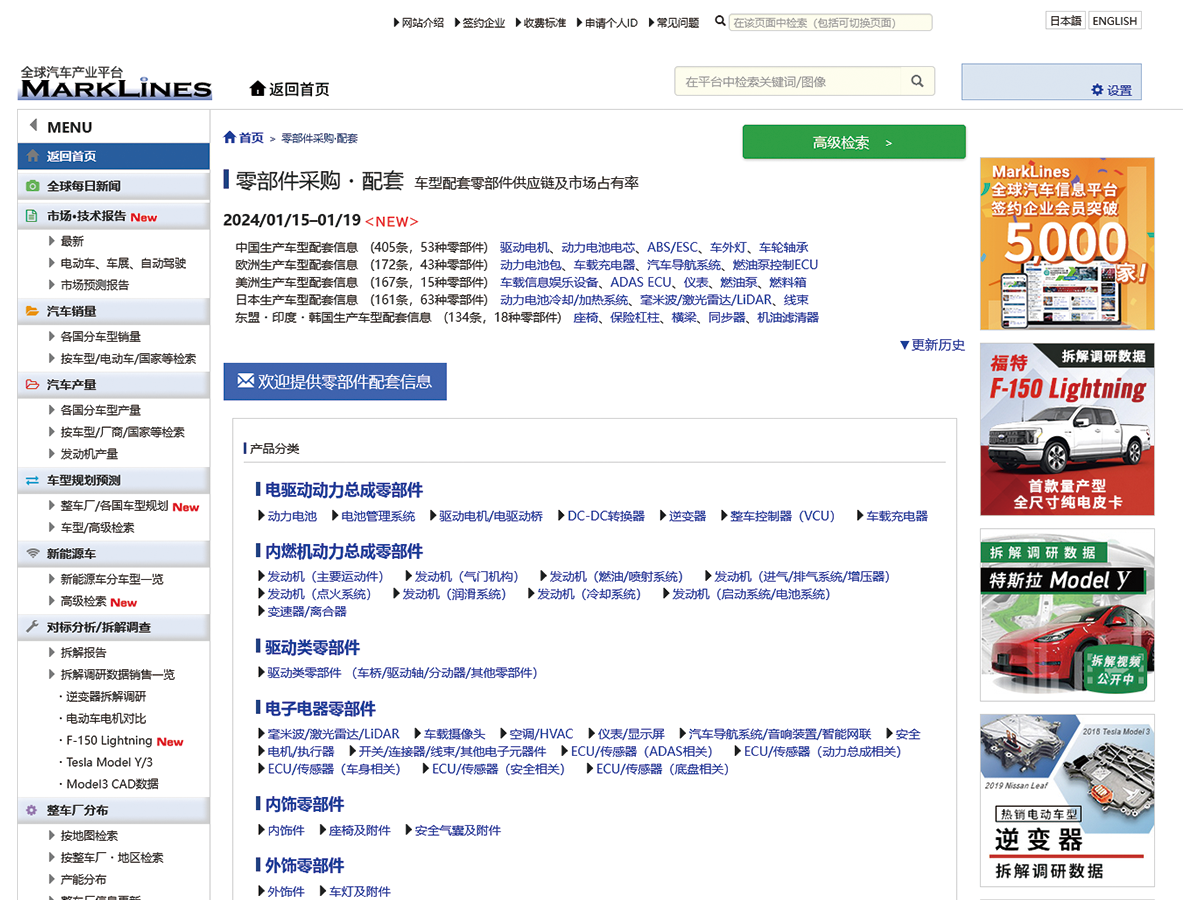Open the 特斯拉 Model Y teardown banner
The image size is (1200, 900).
click(x=1067, y=615)
